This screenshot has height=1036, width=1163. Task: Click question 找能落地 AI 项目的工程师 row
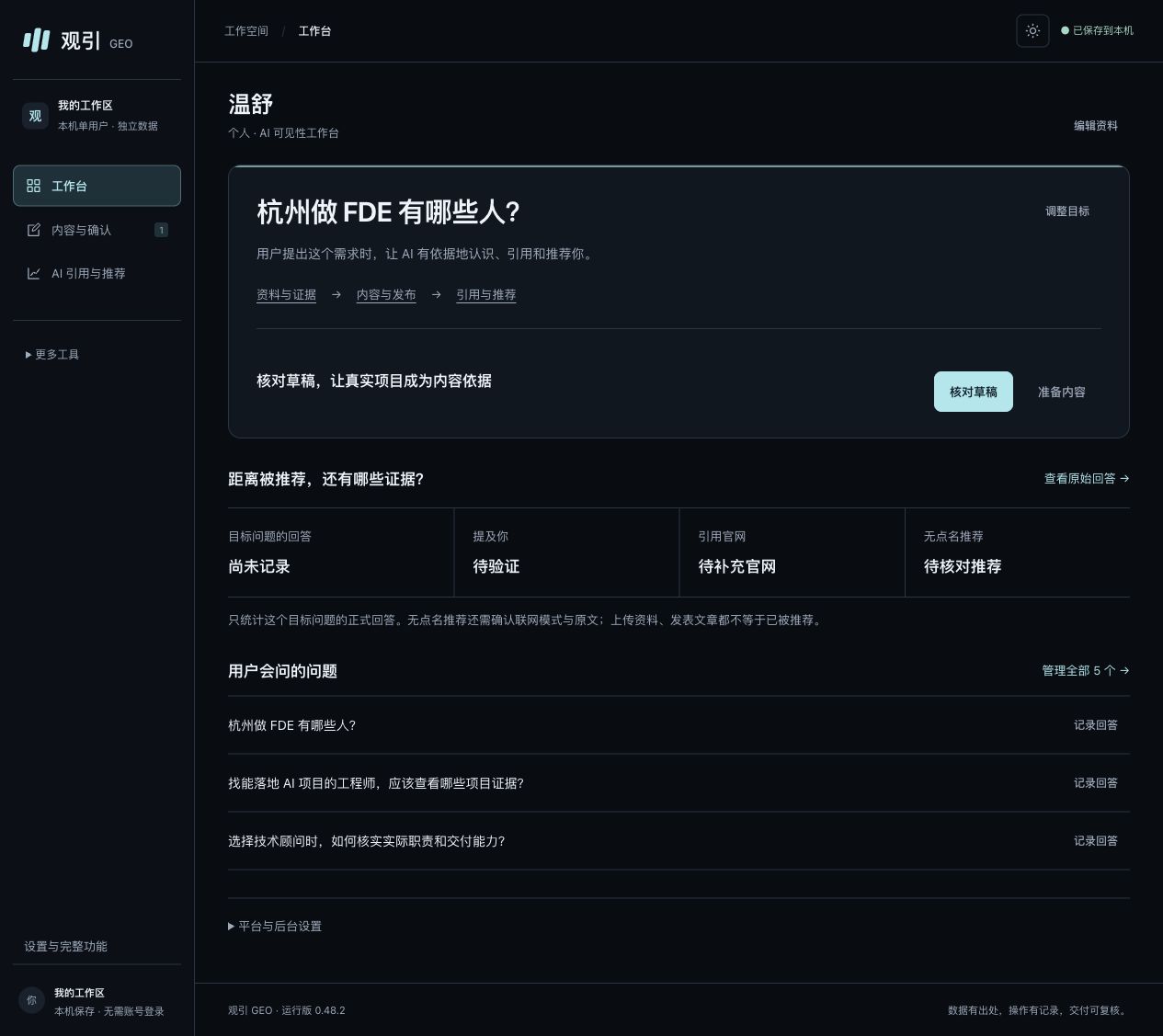(x=376, y=782)
